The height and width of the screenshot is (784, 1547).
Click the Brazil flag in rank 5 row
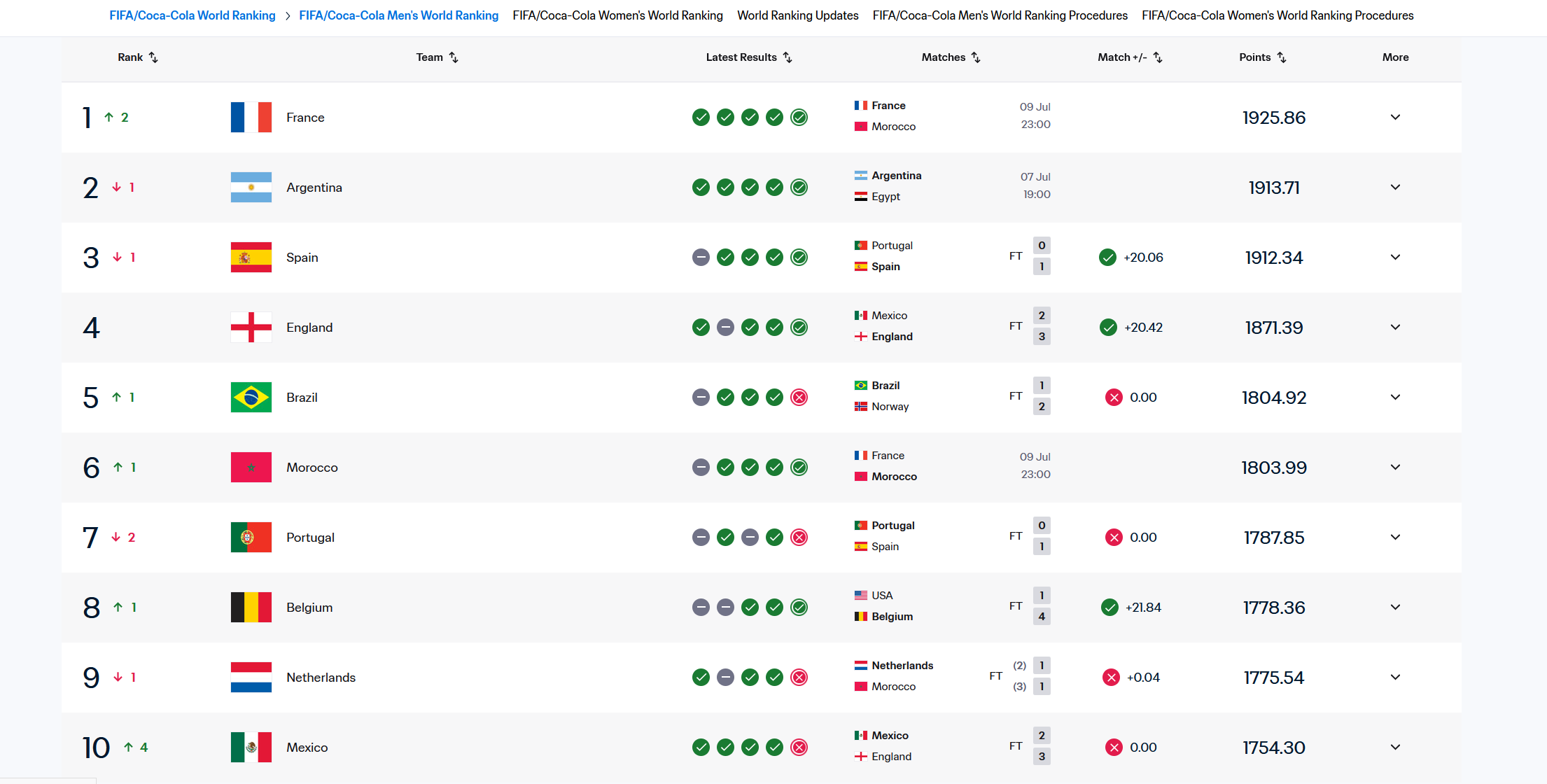tap(251, 398)
